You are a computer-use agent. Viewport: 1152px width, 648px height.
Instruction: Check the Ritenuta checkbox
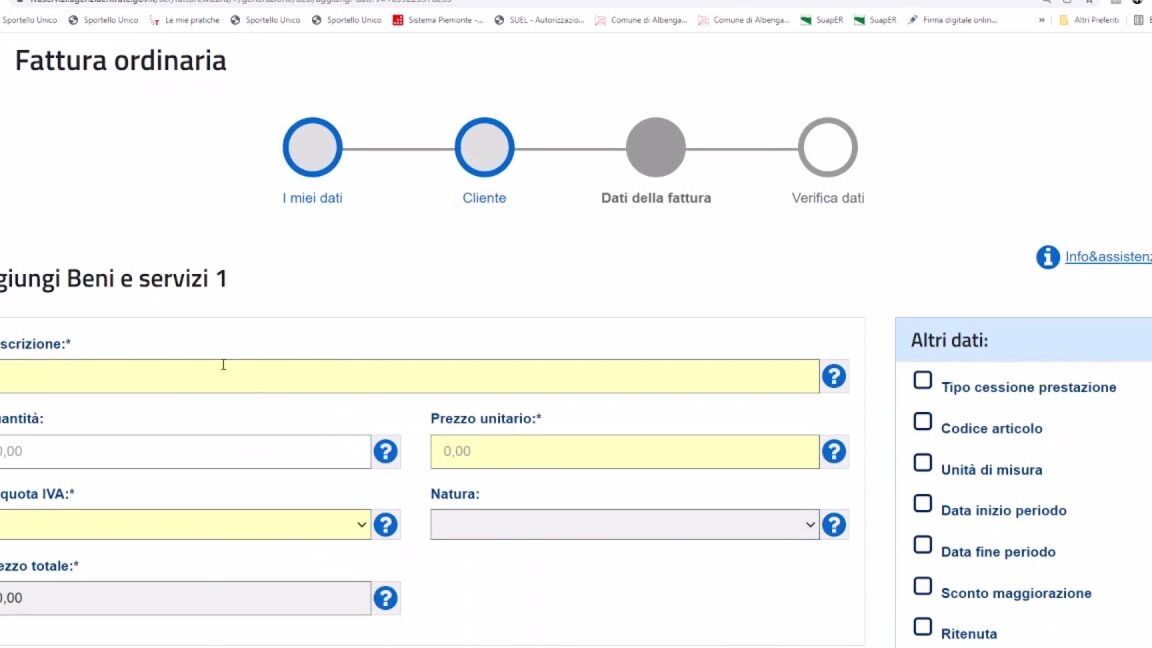pyautogui.click(x=923, y=627)
